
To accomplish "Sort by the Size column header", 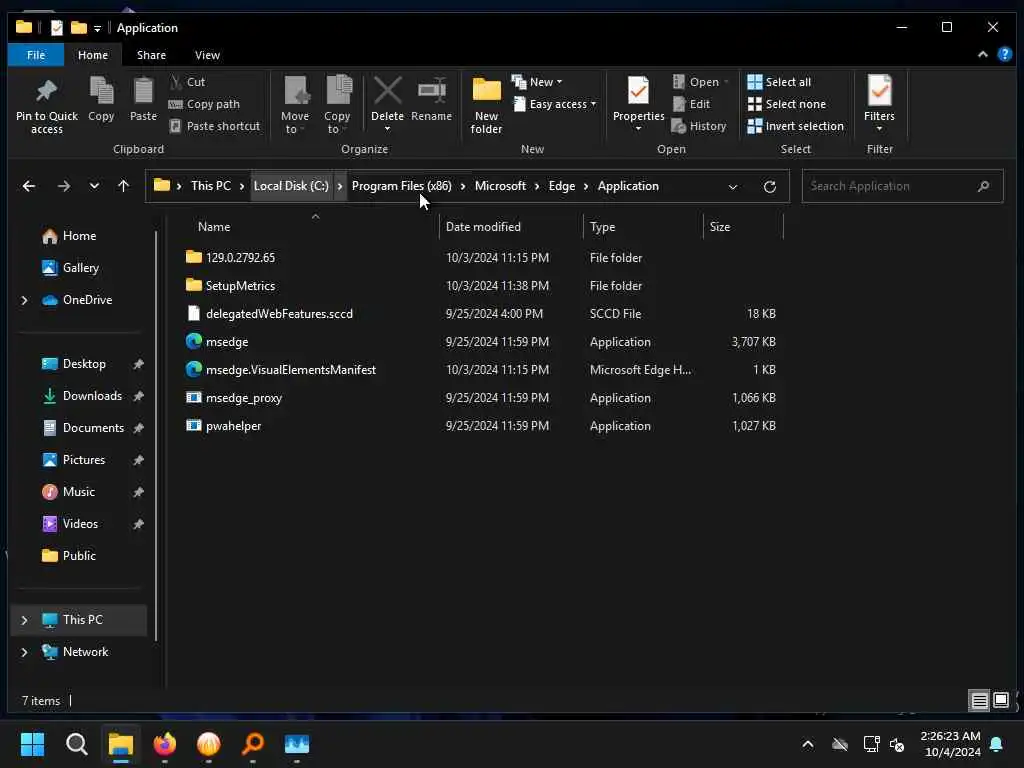I will (x=720, y=227).
